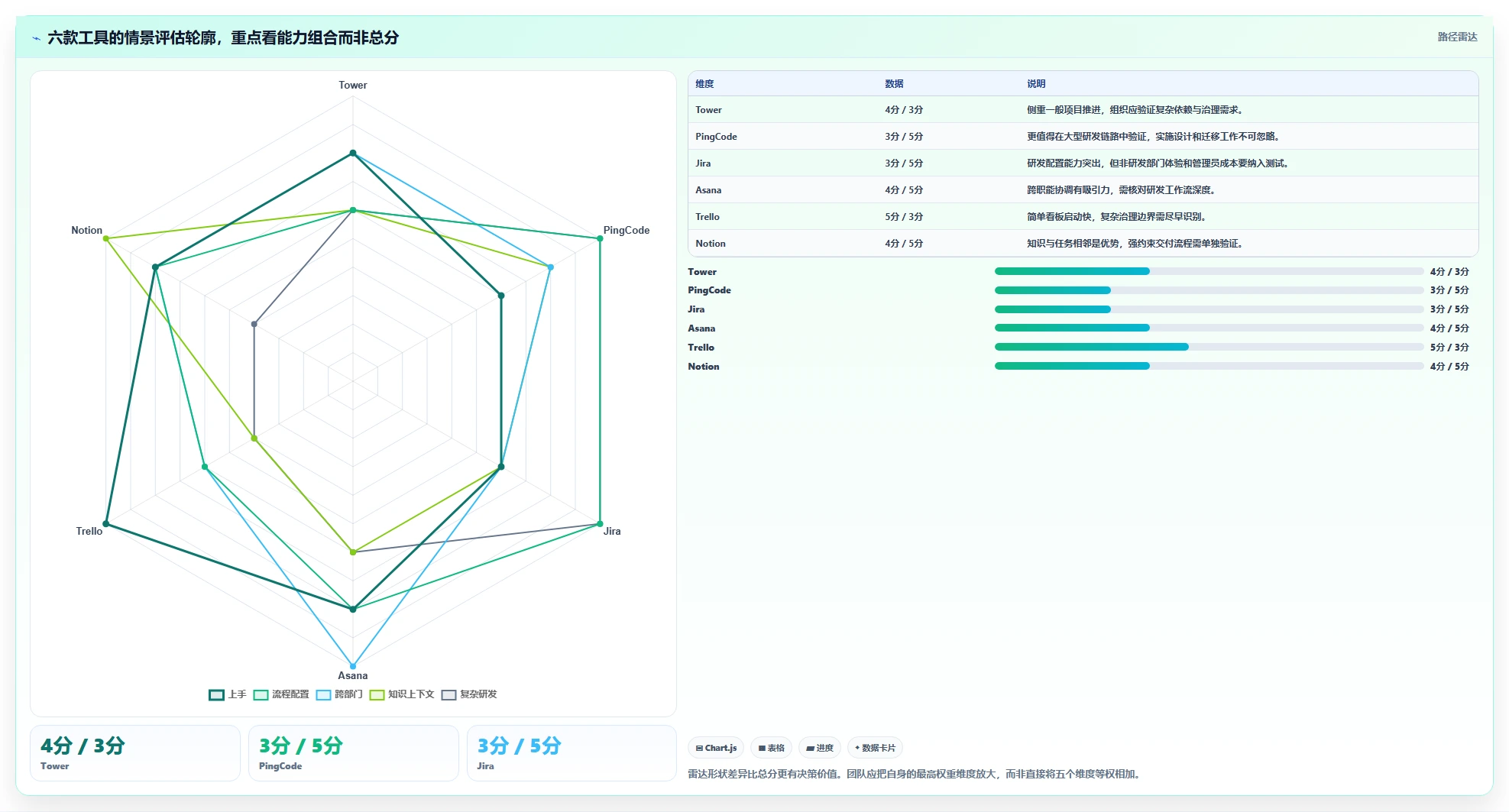The image size is (1509, 812).
Task: Click the Trello progress bar
Action: pyautogui.click(x=1209, y=347)
